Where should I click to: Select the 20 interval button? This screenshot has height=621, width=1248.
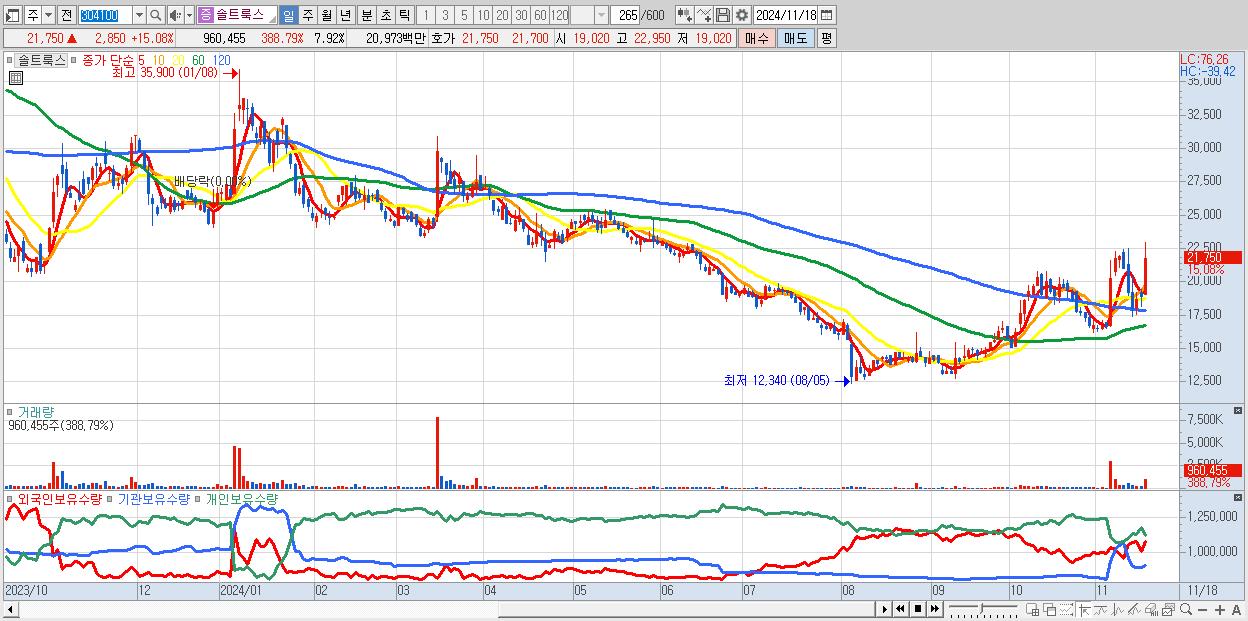pyautogui.click(x=502, y=15)
